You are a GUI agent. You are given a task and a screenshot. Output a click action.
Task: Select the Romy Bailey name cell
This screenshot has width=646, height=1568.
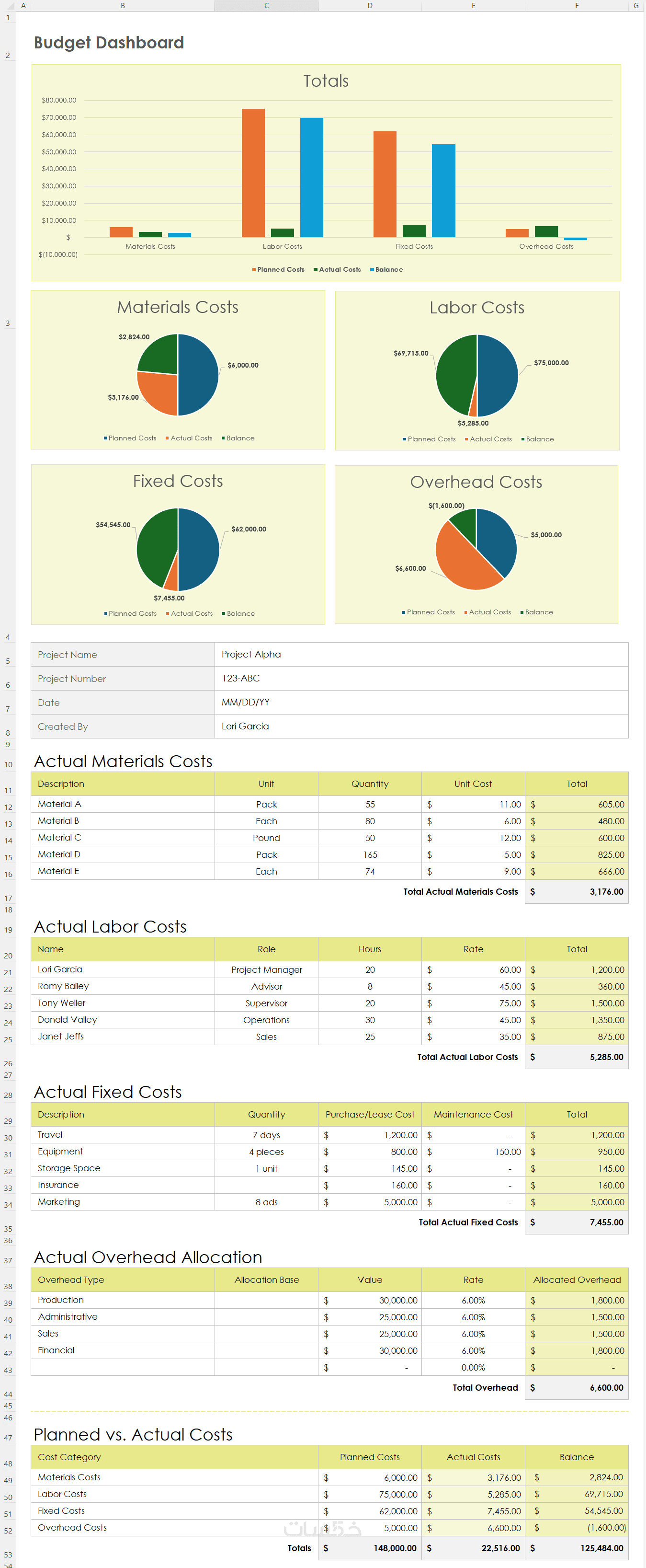123,986
